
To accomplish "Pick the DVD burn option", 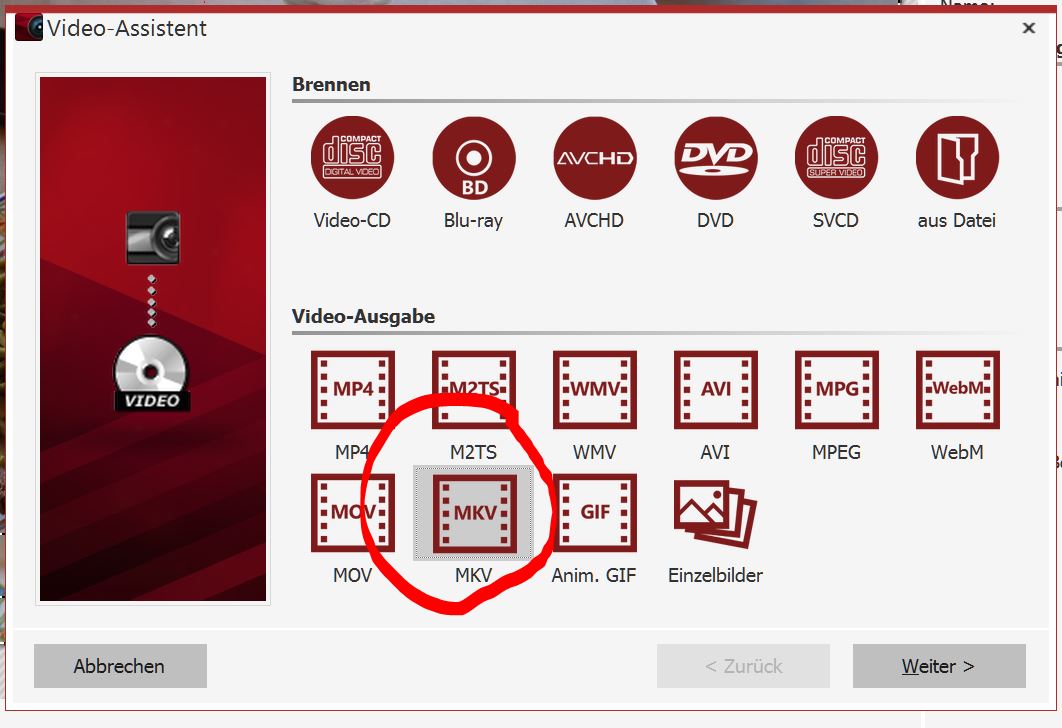I will (715, 158).
